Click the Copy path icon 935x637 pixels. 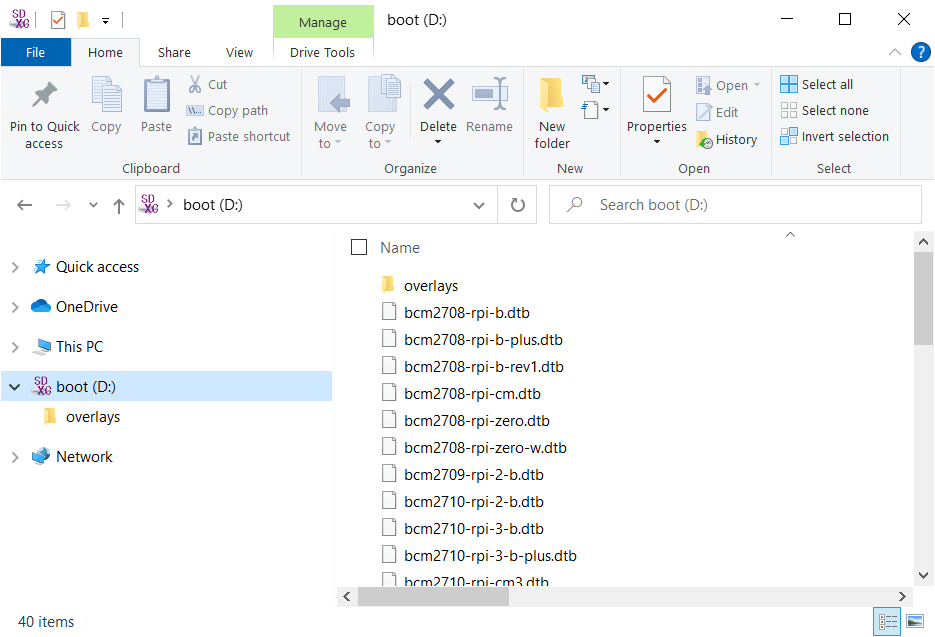point(195,110)
